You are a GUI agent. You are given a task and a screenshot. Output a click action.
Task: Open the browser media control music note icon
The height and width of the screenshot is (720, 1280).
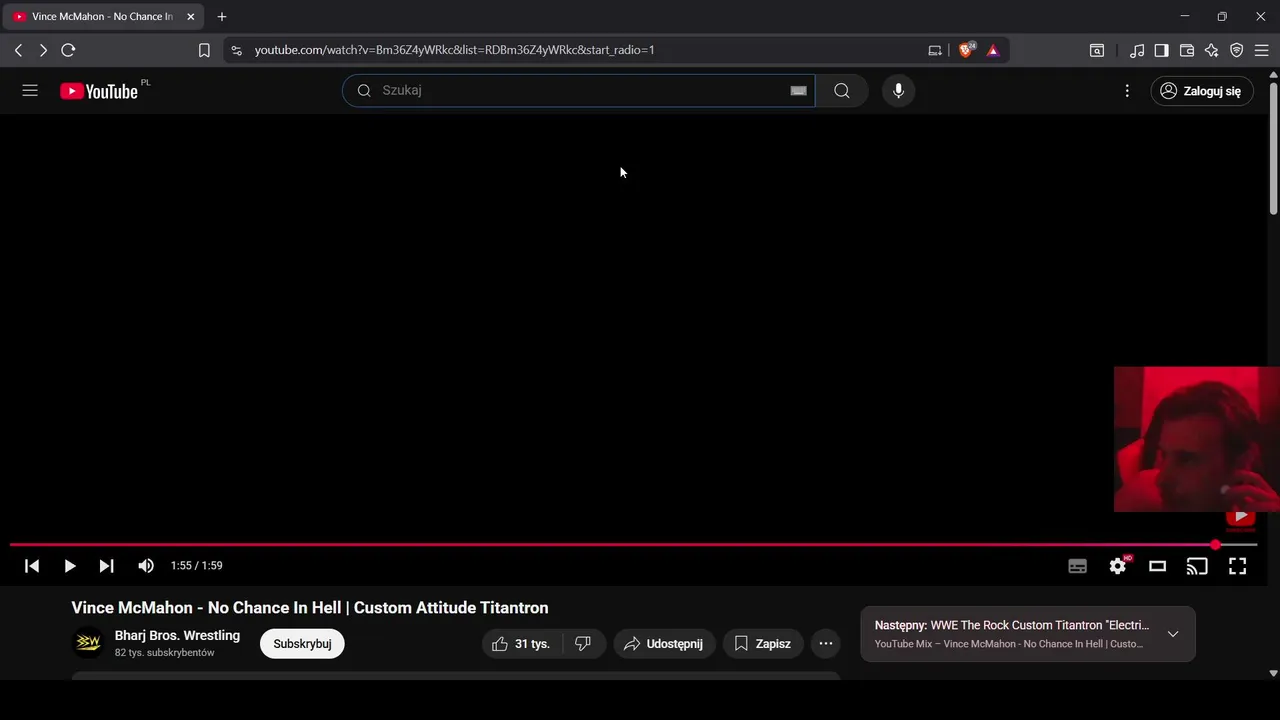tap(1137, 50)
